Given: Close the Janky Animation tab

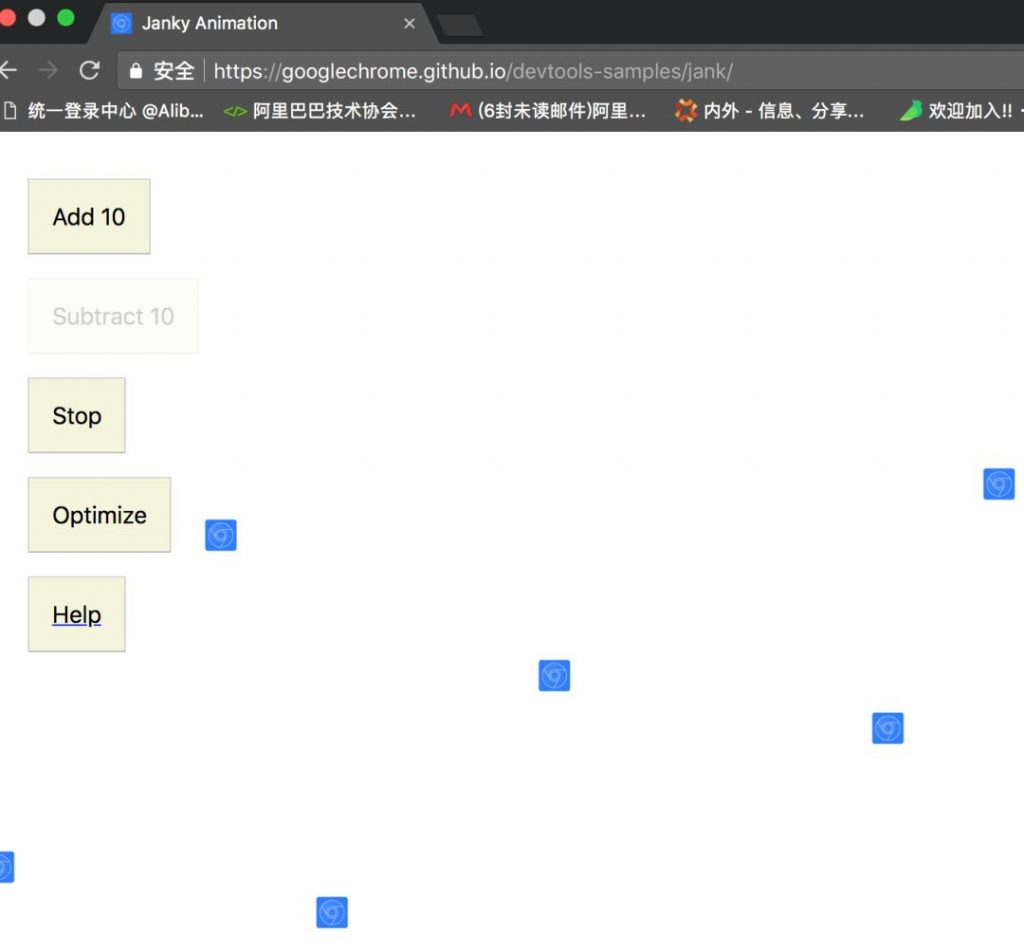Looking at the screenshot, I should click(409, 24).
